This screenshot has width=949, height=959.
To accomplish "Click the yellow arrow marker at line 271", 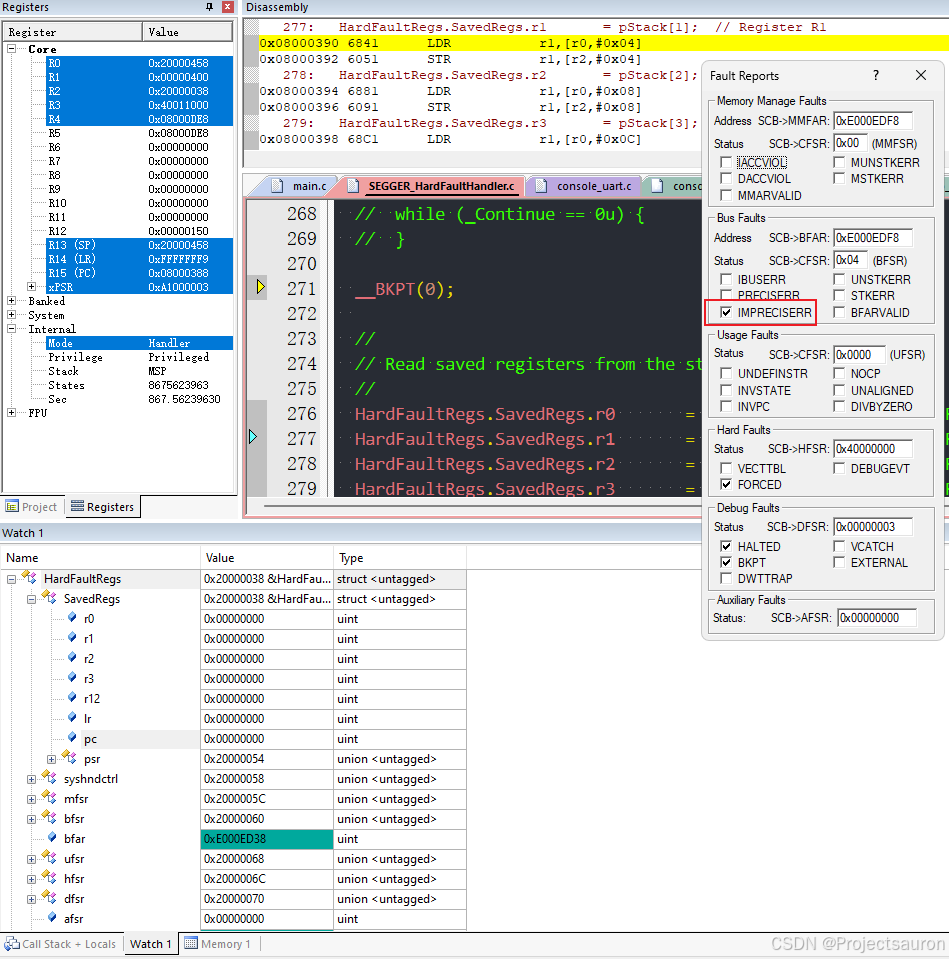I will point(260,288).
